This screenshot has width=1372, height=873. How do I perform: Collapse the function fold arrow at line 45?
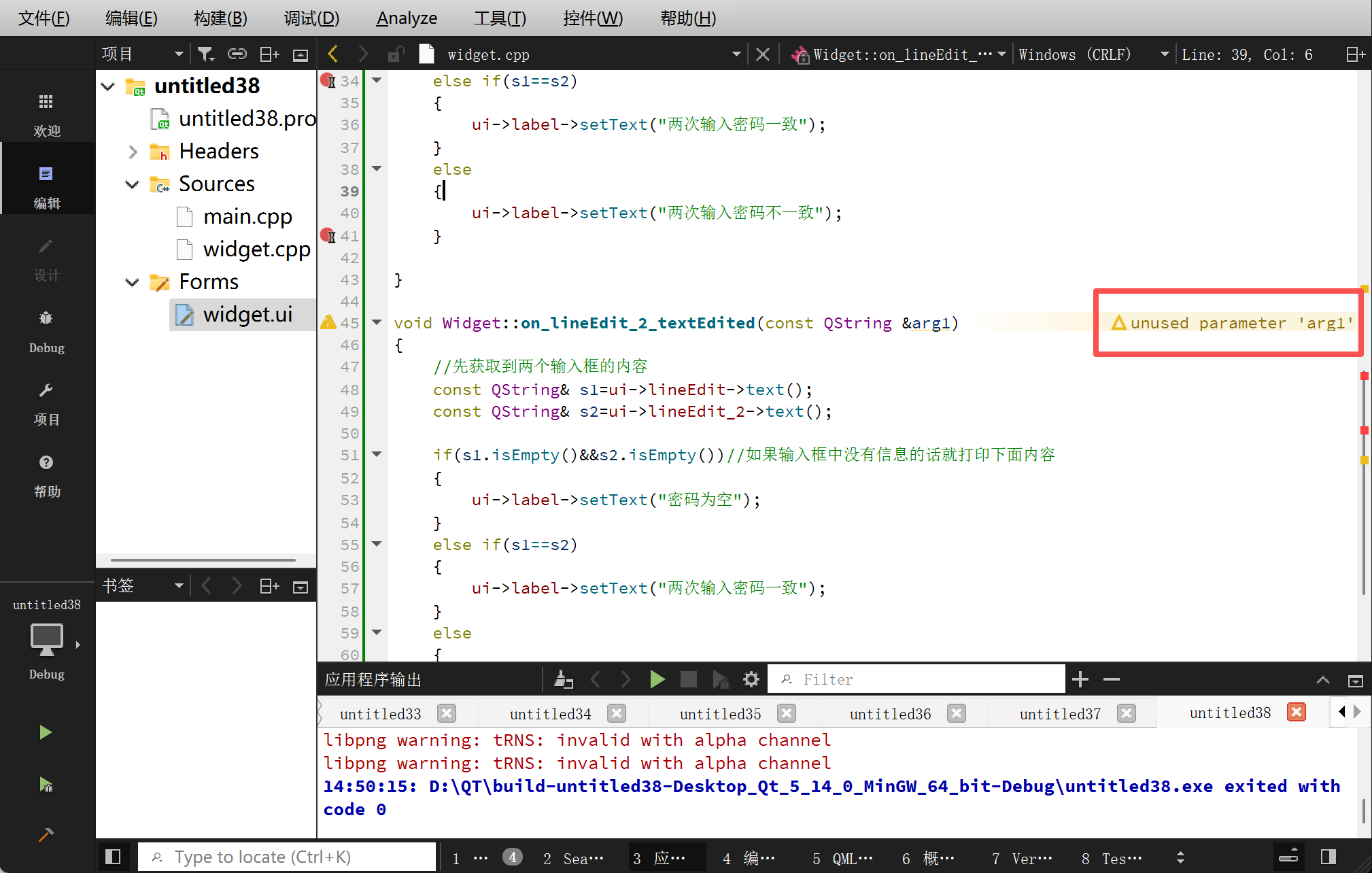point(377,322)
